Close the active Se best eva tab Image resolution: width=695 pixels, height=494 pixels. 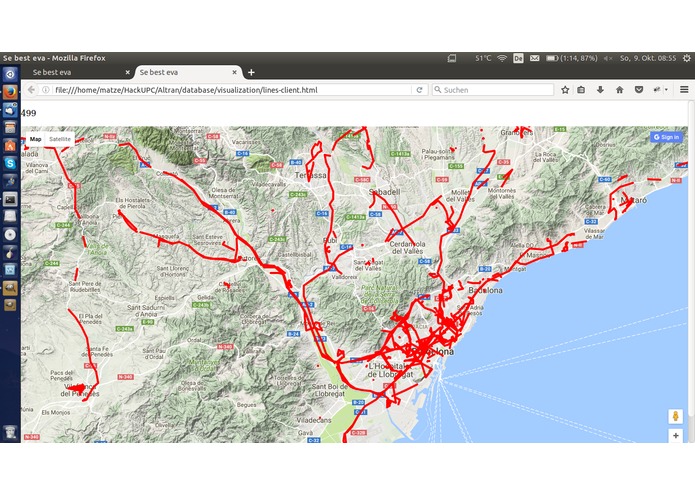[234, 72]
